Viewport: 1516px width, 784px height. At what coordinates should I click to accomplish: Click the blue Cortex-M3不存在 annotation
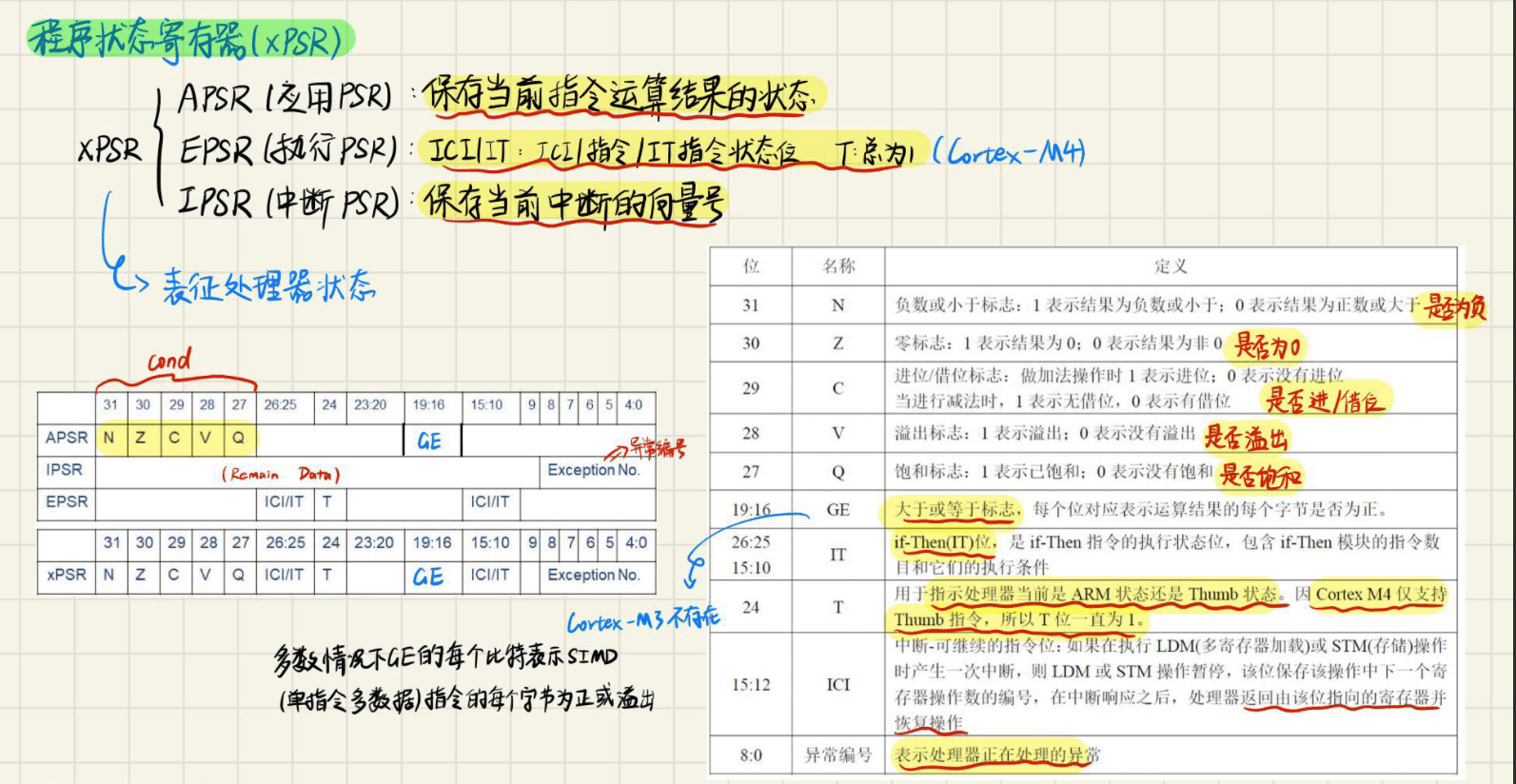643,620
